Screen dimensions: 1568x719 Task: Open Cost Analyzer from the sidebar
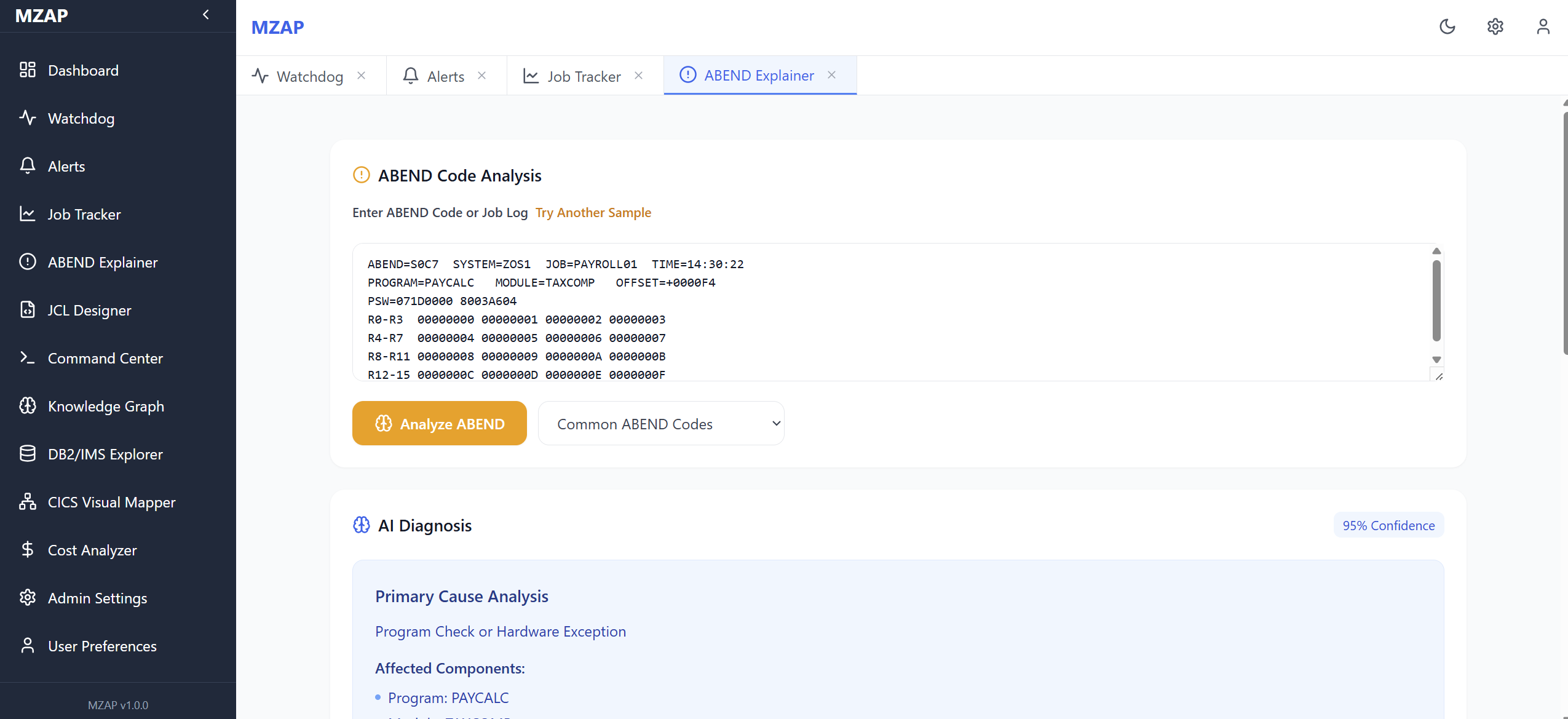click(x=92, y=550)
